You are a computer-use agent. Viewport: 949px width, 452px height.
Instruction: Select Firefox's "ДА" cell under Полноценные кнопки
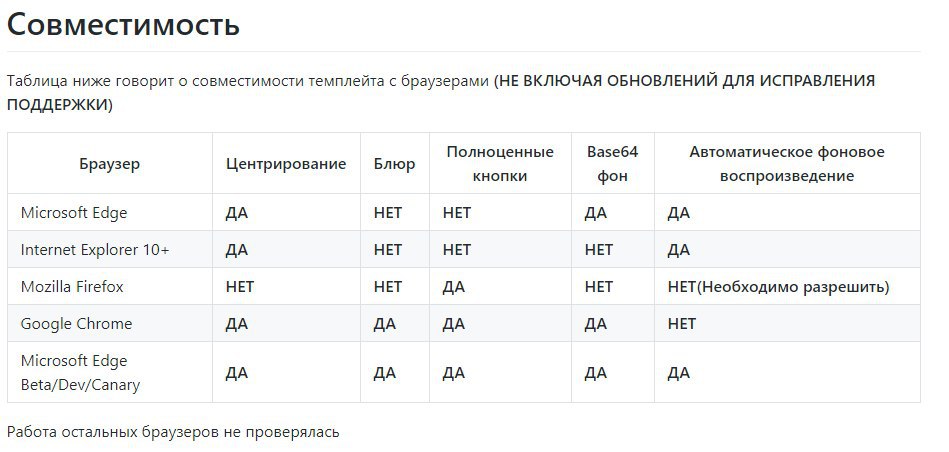click(454, 287)
